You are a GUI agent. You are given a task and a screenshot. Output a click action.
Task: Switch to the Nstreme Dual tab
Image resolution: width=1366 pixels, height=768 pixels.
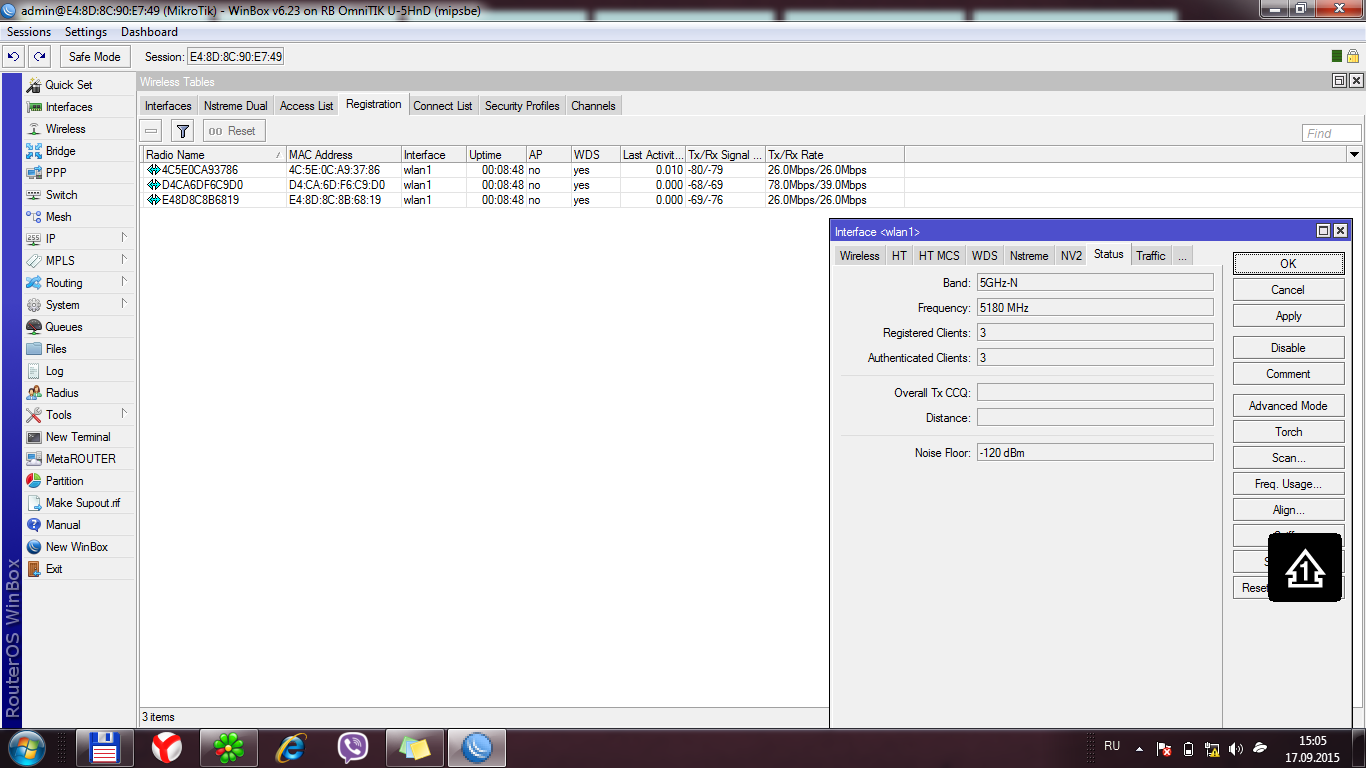[236, 106]
